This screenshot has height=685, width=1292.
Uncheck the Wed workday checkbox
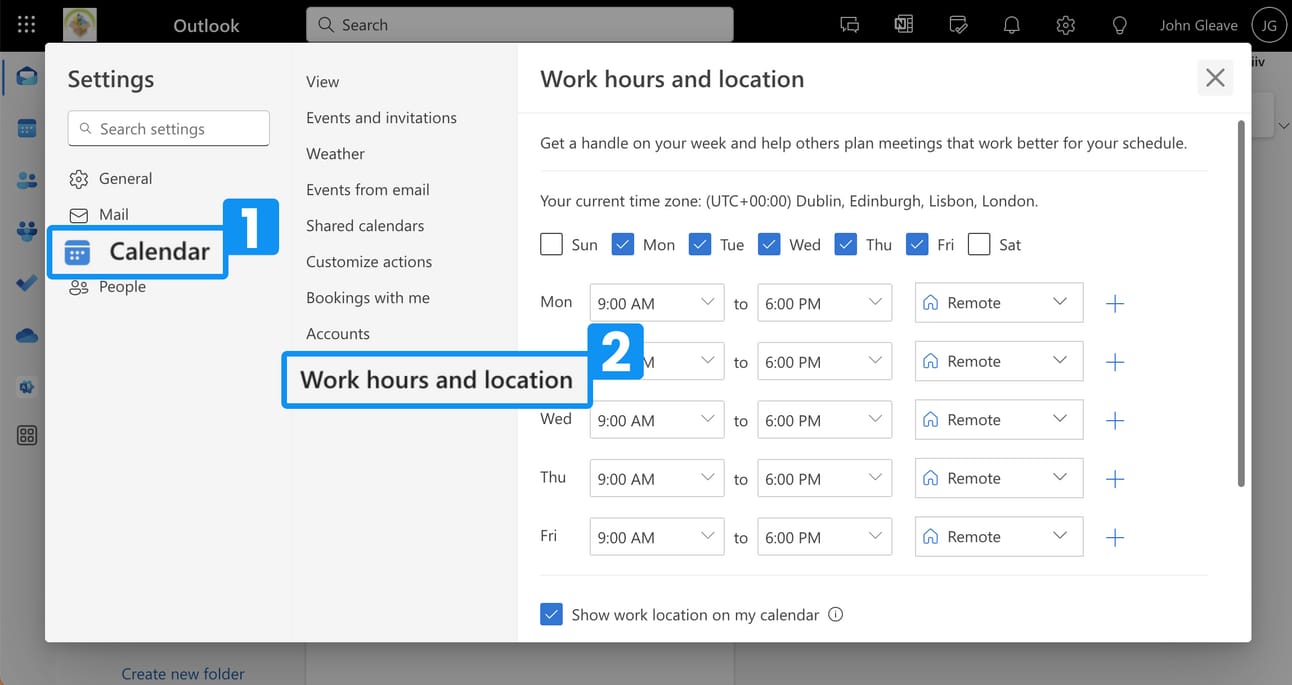point(769,244)
